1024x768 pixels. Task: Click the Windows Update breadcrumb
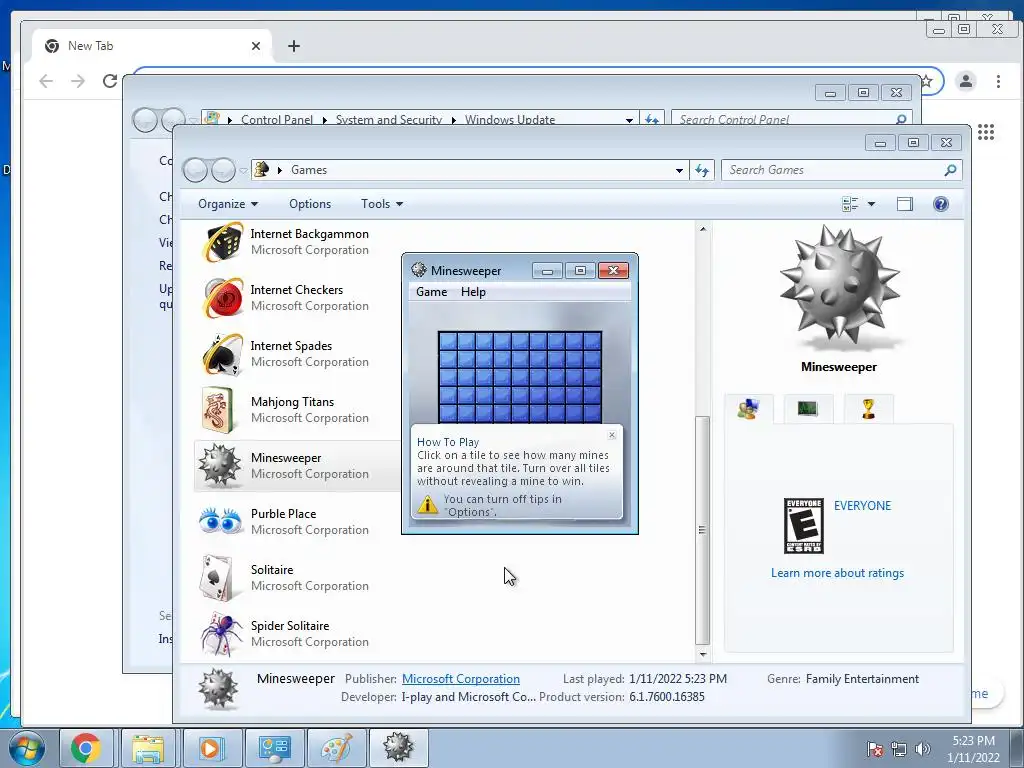tap(510, 120)
